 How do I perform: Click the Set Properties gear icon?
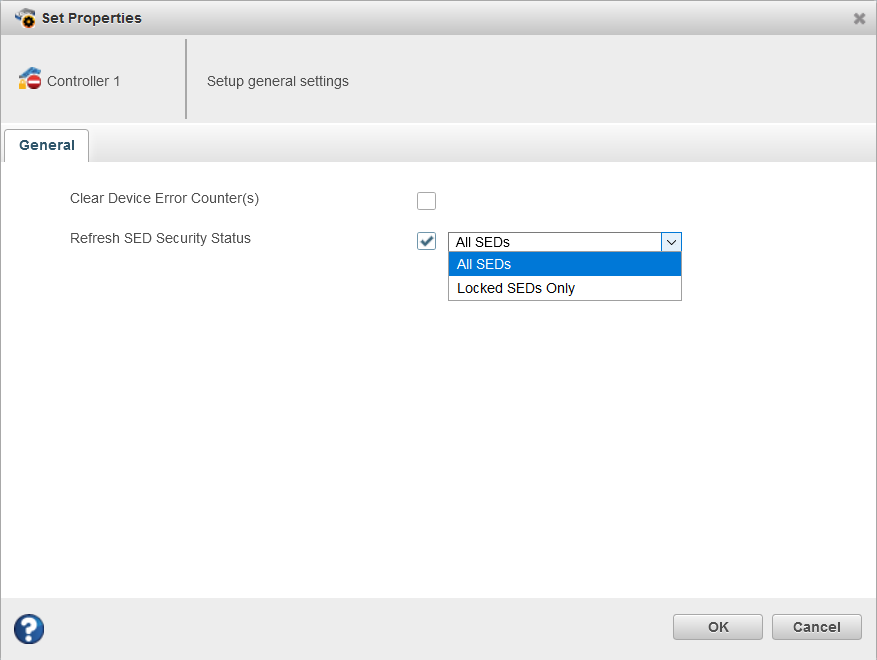click(x=25, y=18)
